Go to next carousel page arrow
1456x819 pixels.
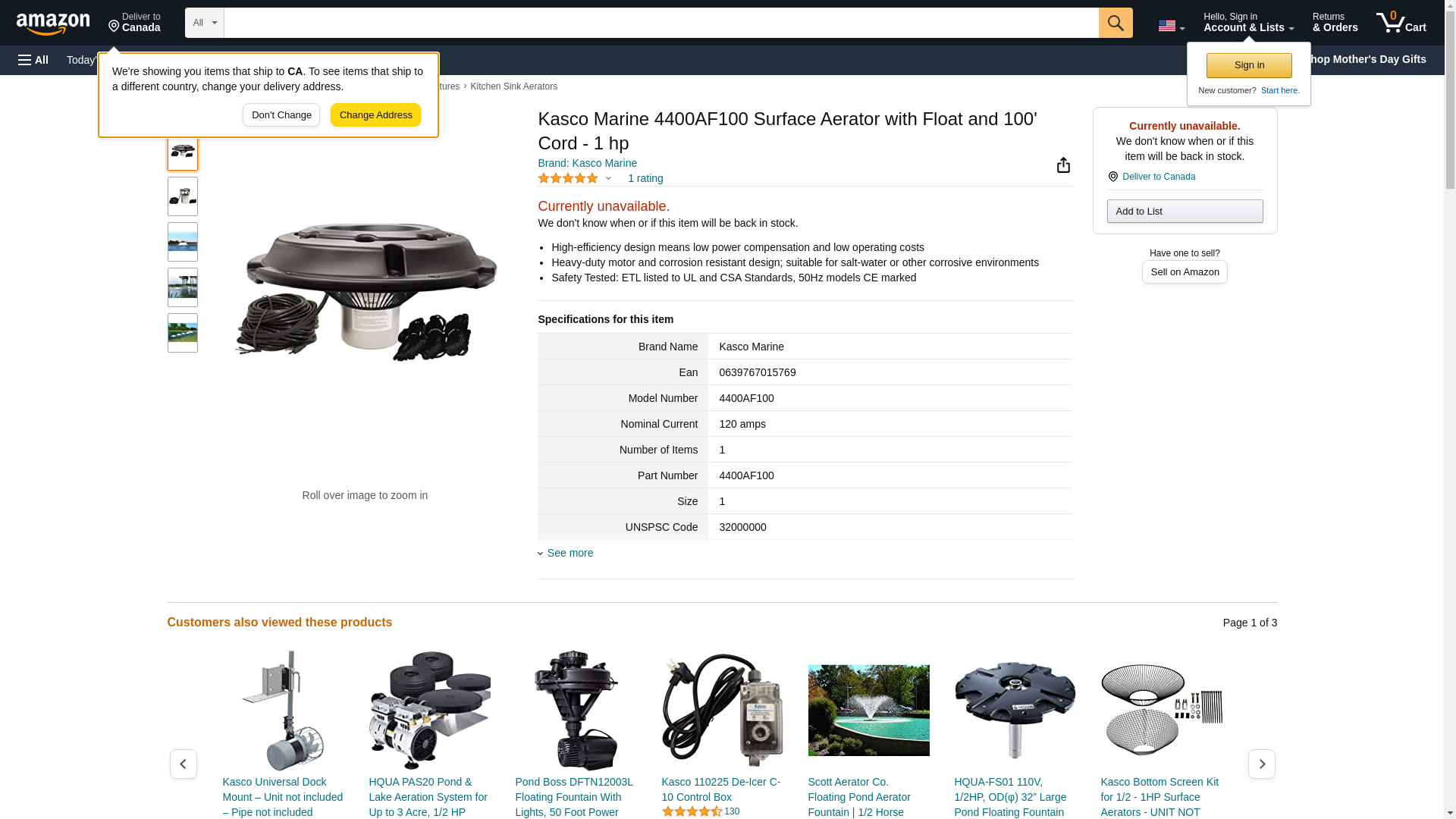coord(1261,764)
